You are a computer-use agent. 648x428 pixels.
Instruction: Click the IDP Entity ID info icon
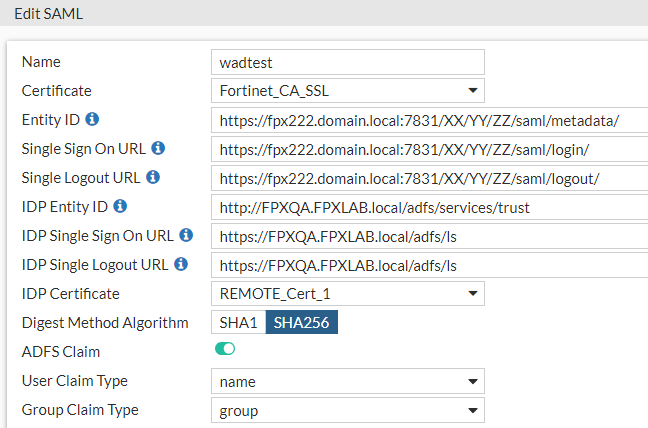[120, 207]
